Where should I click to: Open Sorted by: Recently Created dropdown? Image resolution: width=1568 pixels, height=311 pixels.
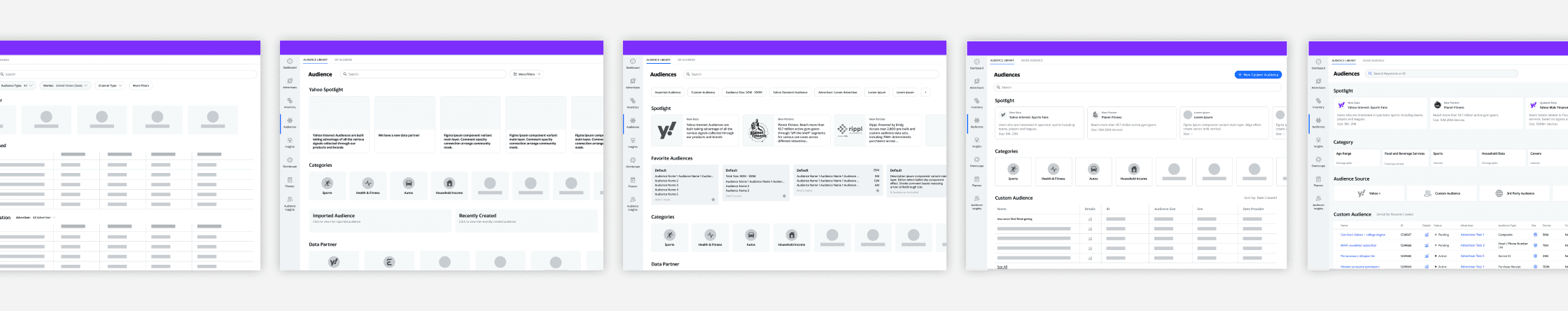(x=1395, y=214)
